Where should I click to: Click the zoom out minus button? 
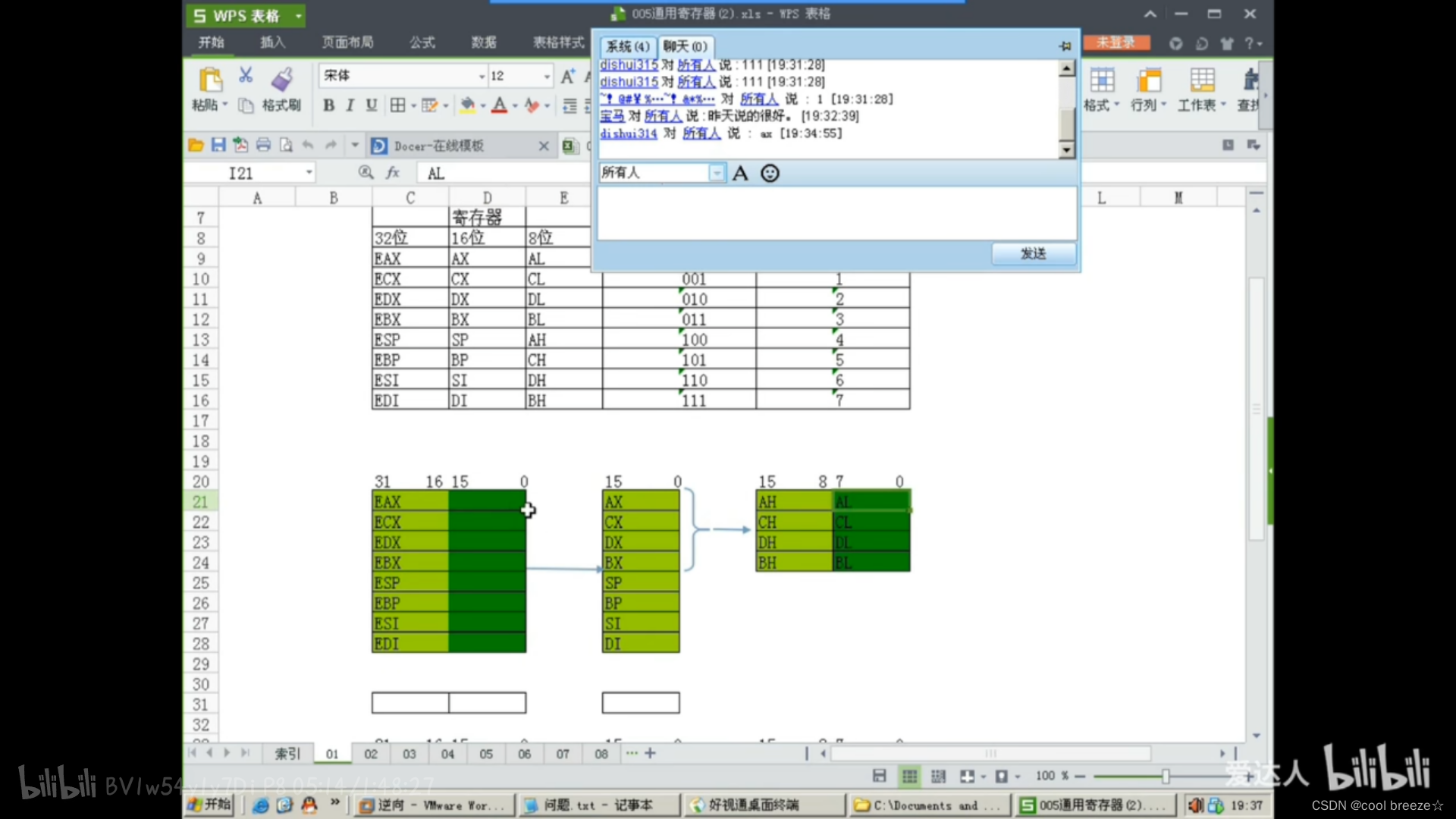(x=1080, y=776)
